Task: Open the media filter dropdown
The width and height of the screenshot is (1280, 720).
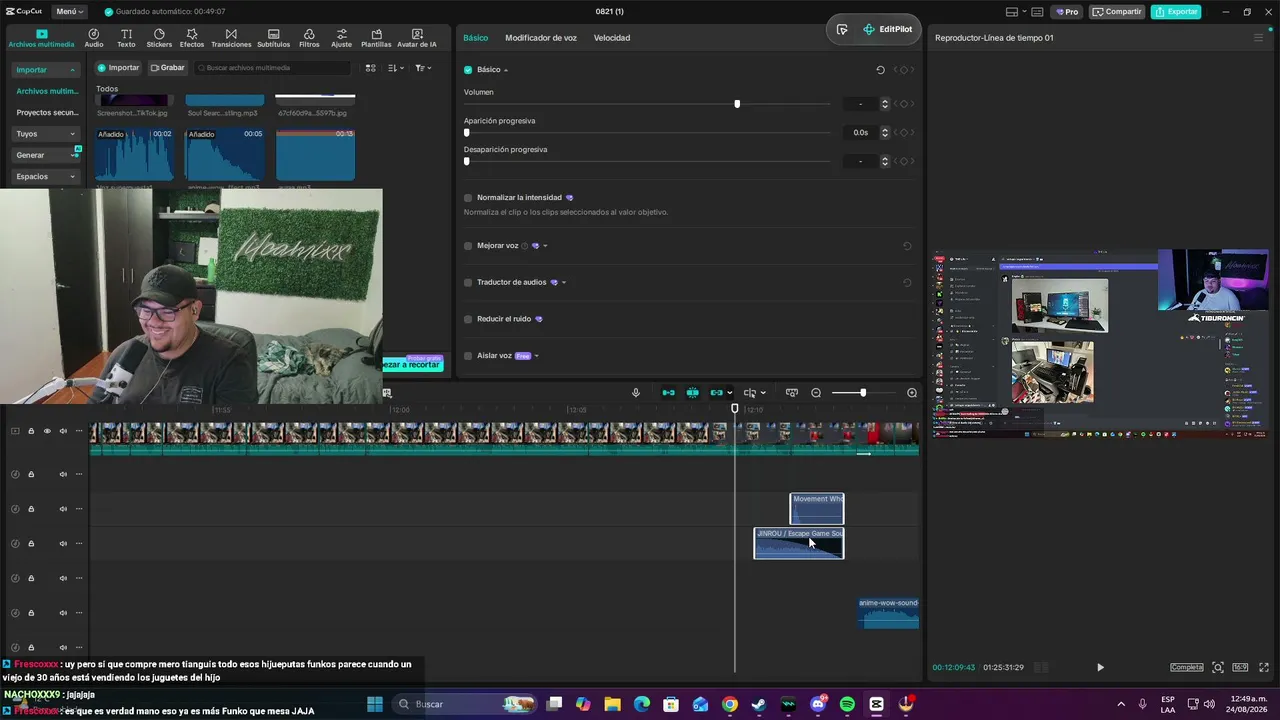Action: pyautogui.click(x=423, y=68)
